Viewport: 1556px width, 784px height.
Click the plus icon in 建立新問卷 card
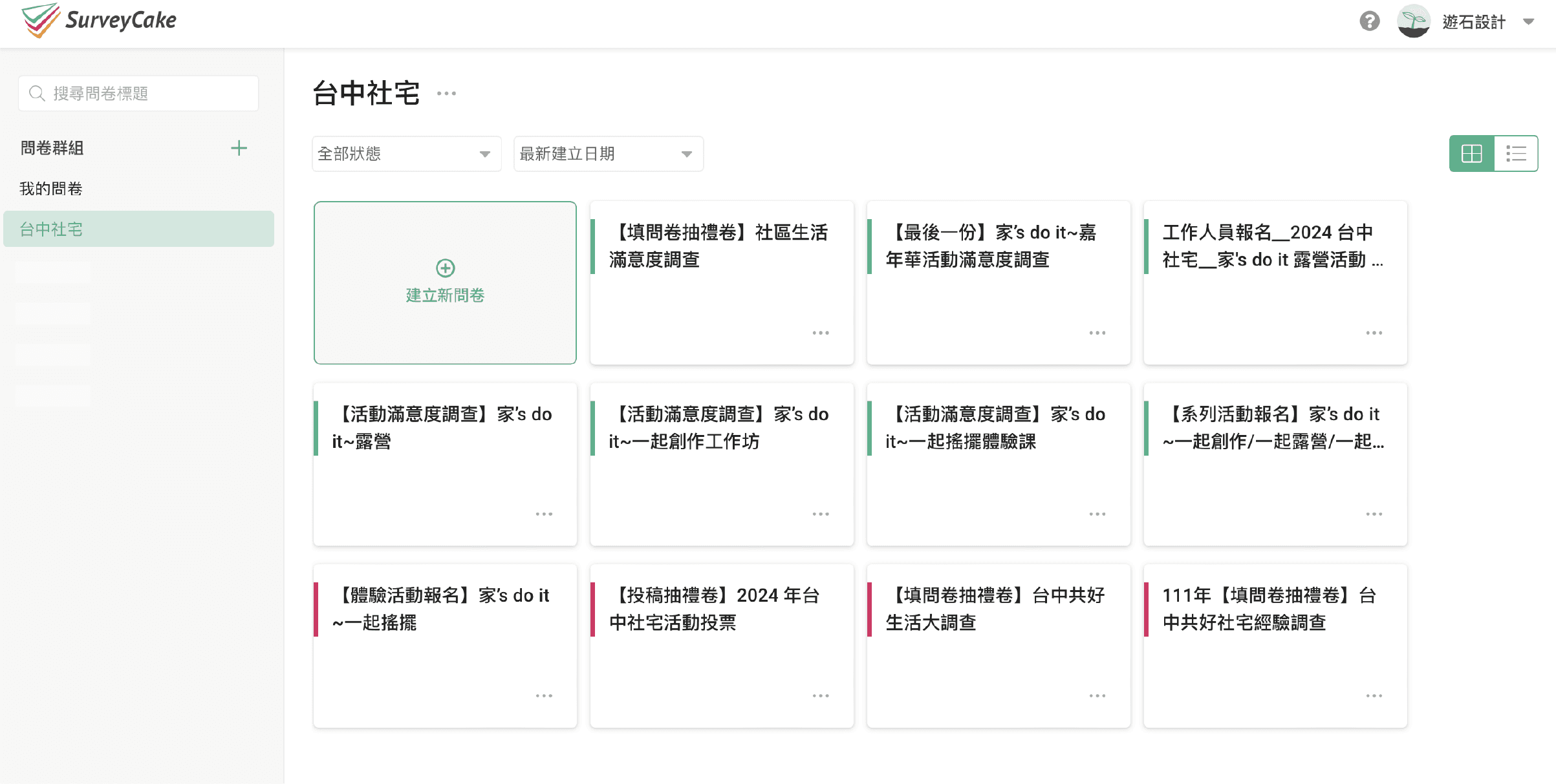pos(445,268)
